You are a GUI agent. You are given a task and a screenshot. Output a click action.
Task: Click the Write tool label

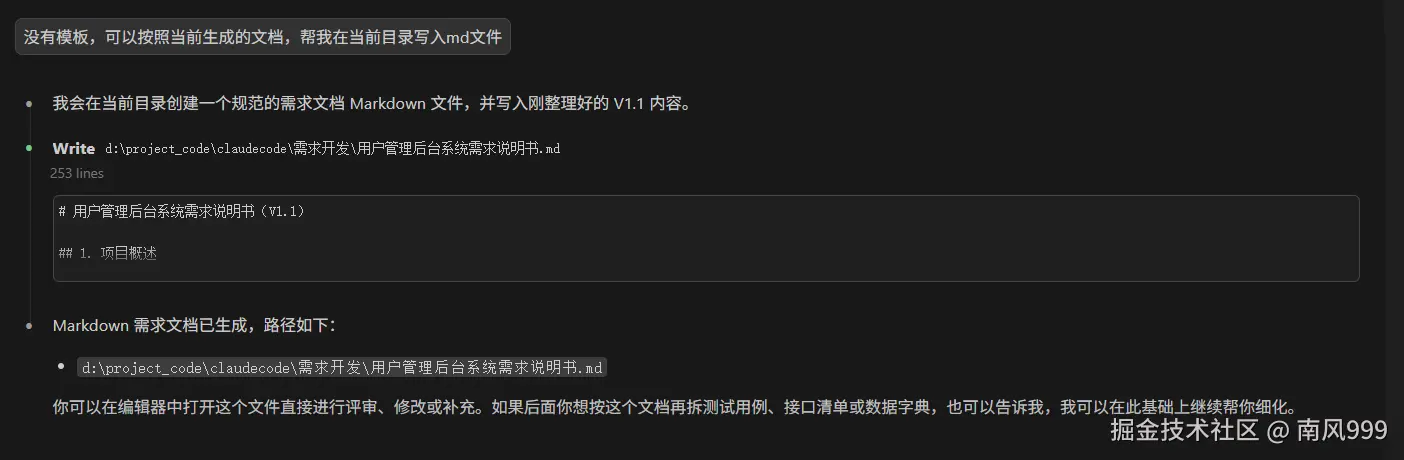pos(74,148)
